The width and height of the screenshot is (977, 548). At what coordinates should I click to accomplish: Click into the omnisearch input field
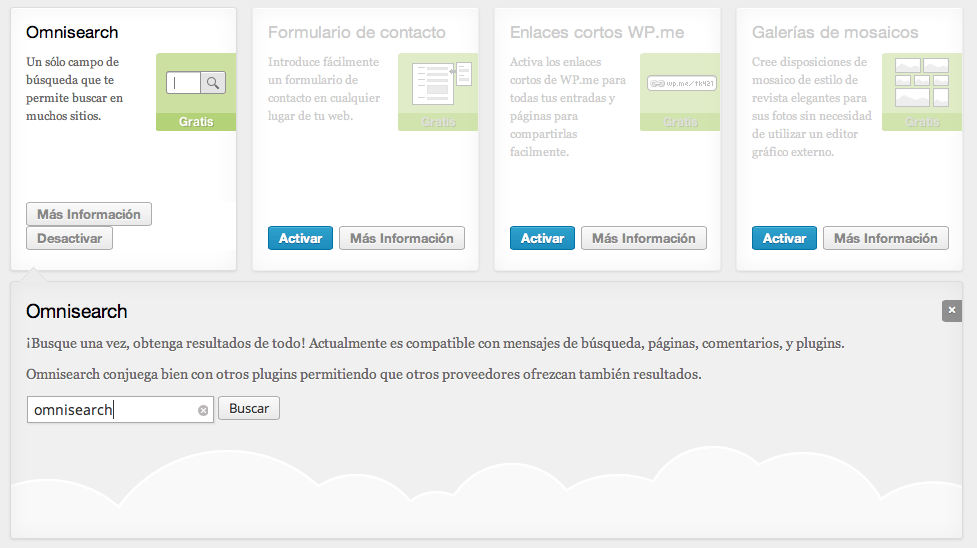[110, 410]
